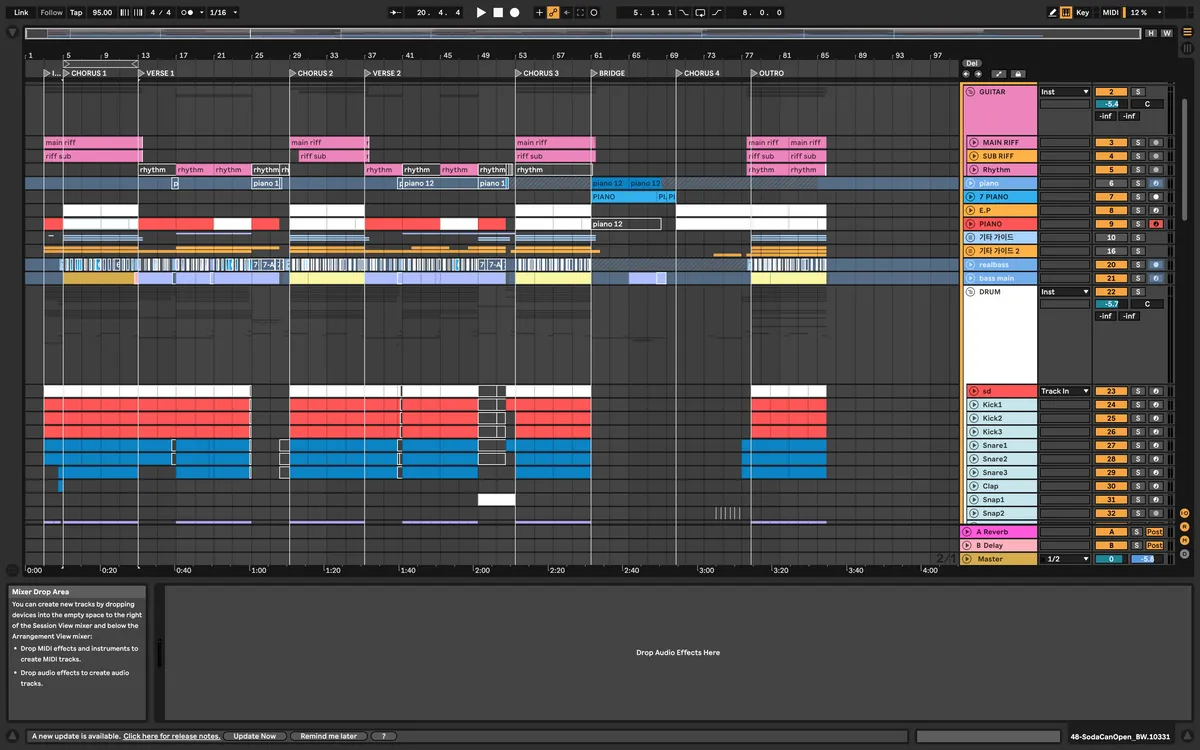This screenshot has height=750, width=1200.
Task: Open the Master 1/2 output dropdown
Action: (x=1064, y=559)
